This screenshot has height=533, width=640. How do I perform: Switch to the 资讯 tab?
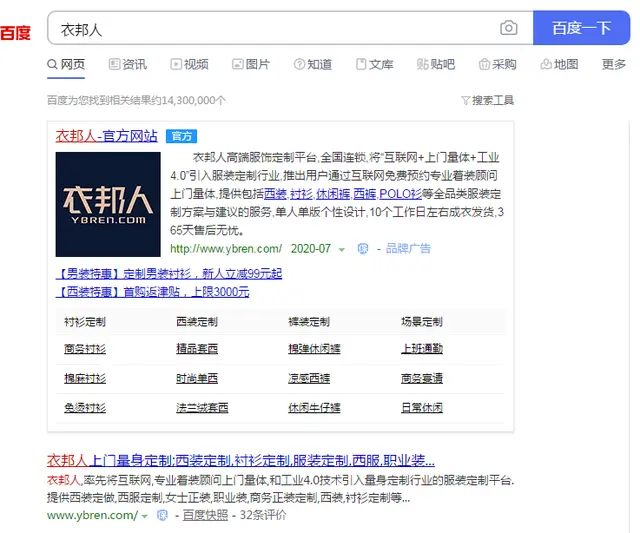128,64
